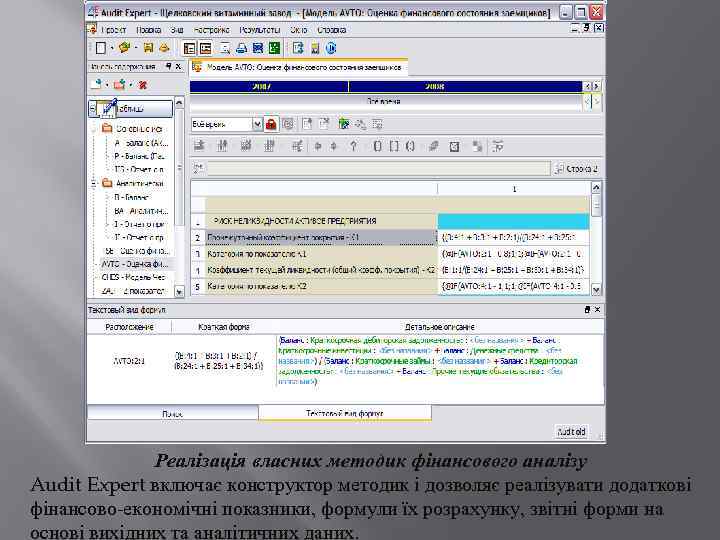
Task: Click the right arrow of the year period bar
Action: [596, 86]
